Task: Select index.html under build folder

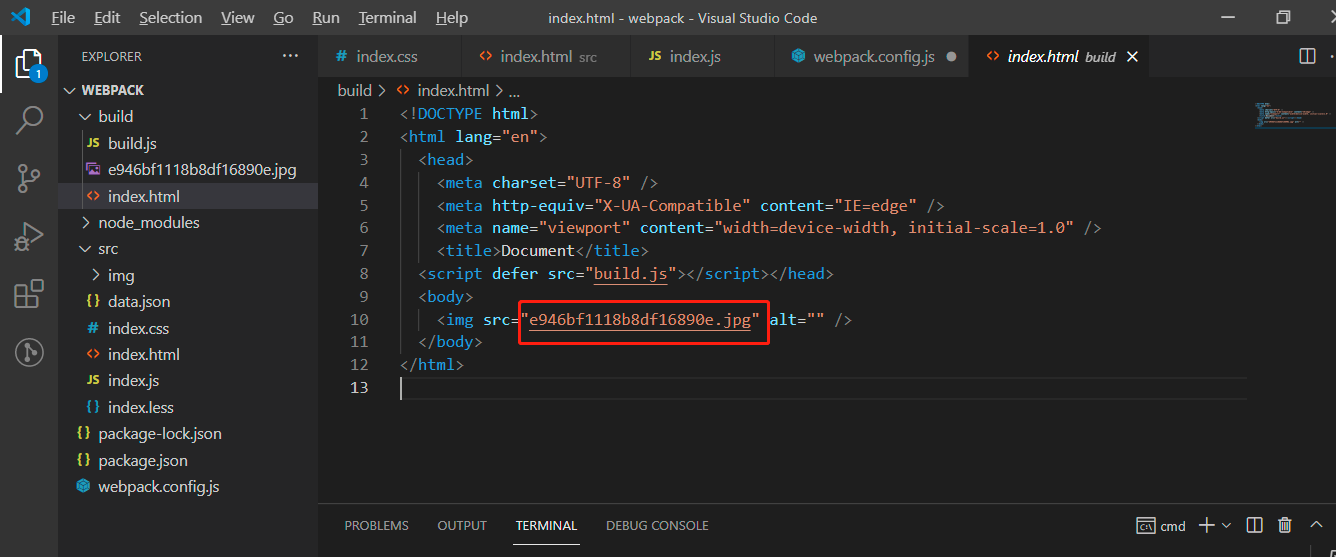Action: coord(188,196)
